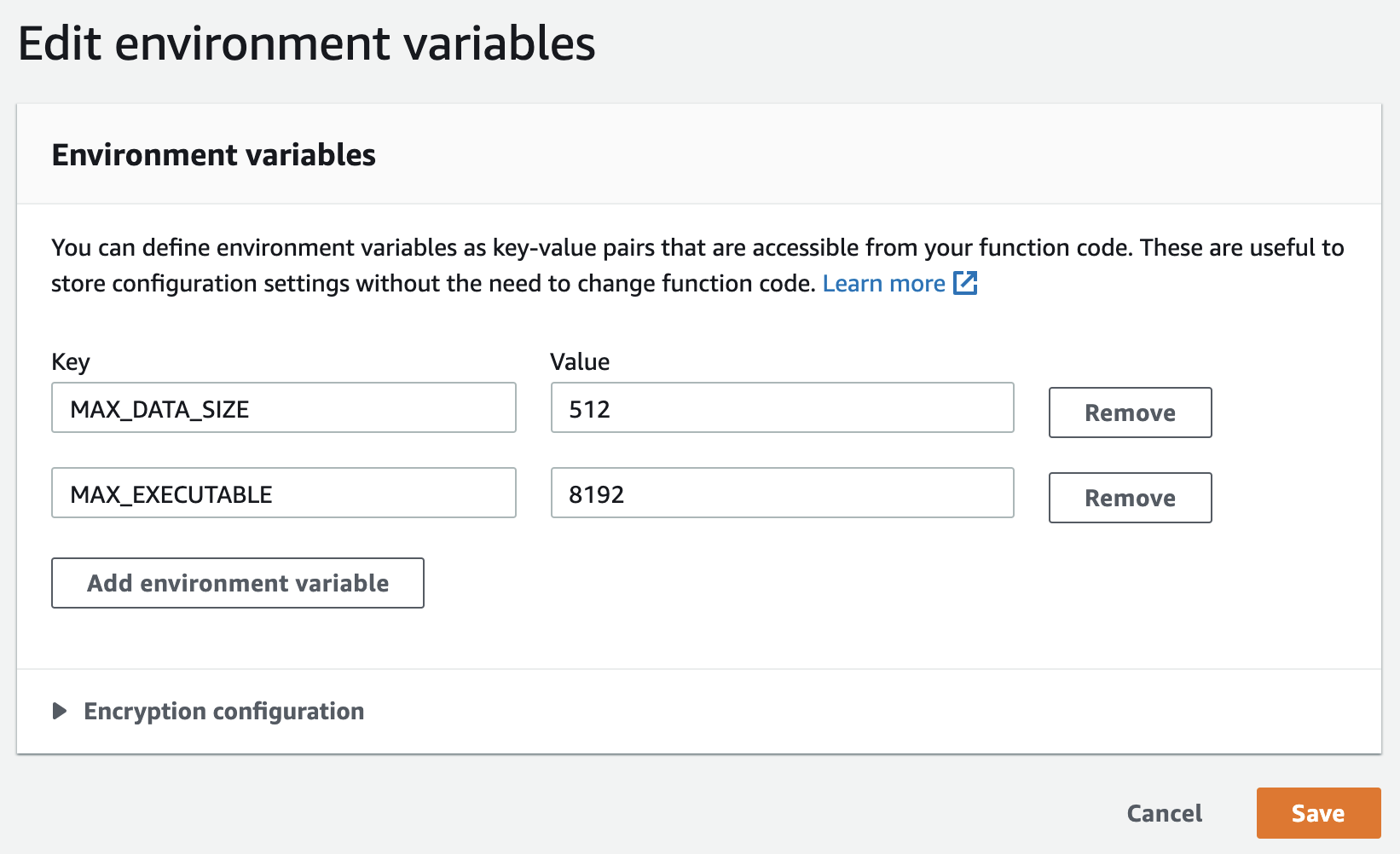The width and height of the screenshot is (1400, 854).
Task: Open the Learn more link
Action: [883, 283]
